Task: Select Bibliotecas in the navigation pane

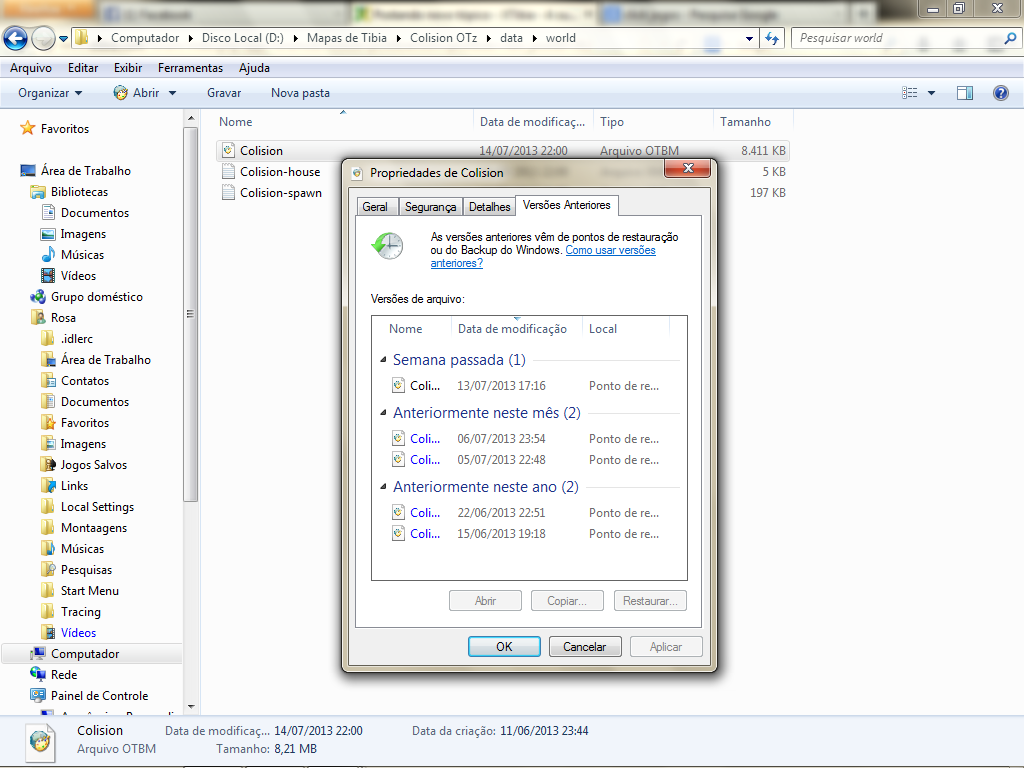Action: (80, 192)
